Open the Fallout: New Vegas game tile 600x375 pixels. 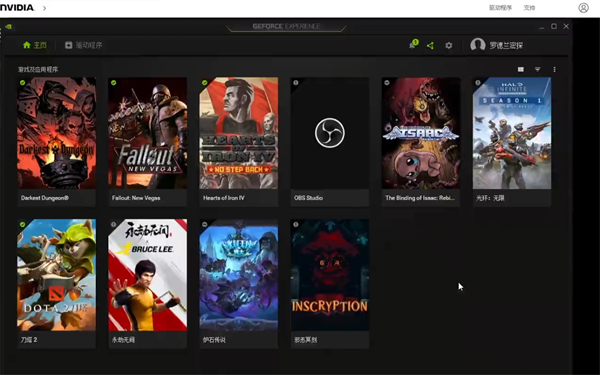click(148, 142)
